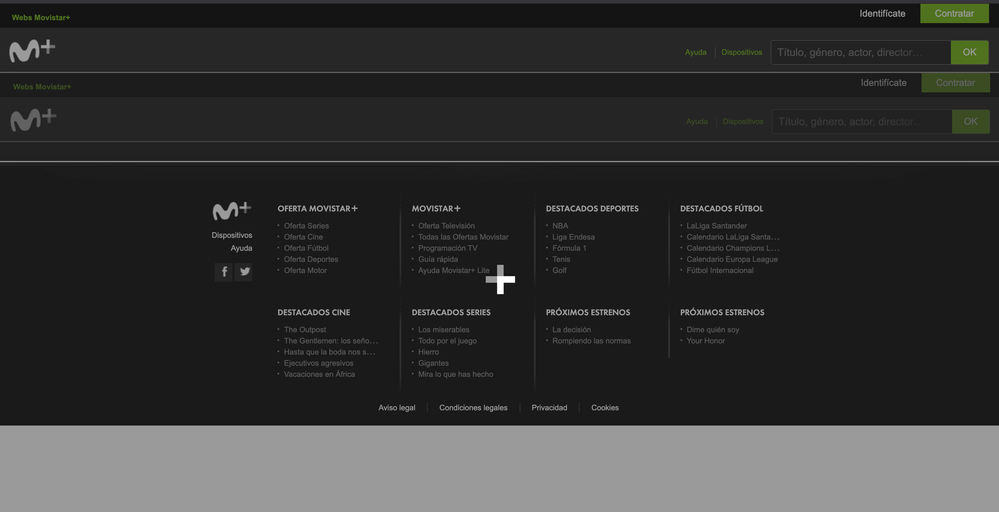Screen dimensions: 999x512
Task: Open Webs Movistar+ menu in the topmost header
Action: coord(41,17)
